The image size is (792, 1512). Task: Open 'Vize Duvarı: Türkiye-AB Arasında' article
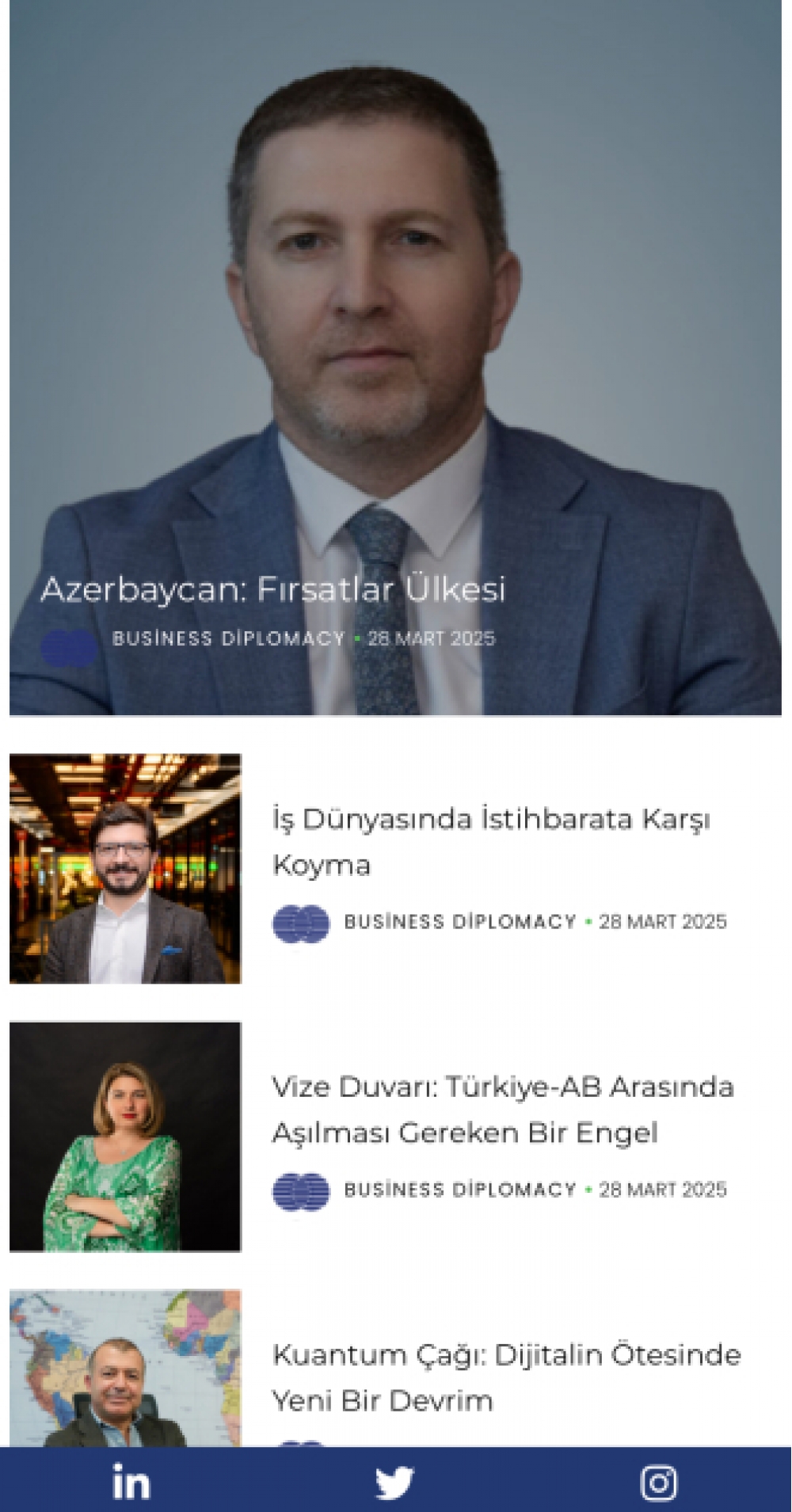(x=503, y=1109)
